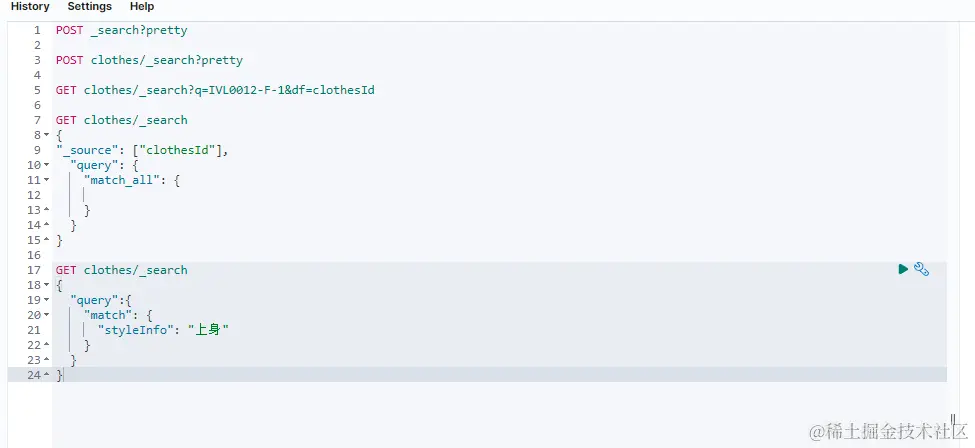Place cursor in the styleInfo value string
Viewport: 975px width, 448px height.
pyautogui.click(x=208, y=330)
